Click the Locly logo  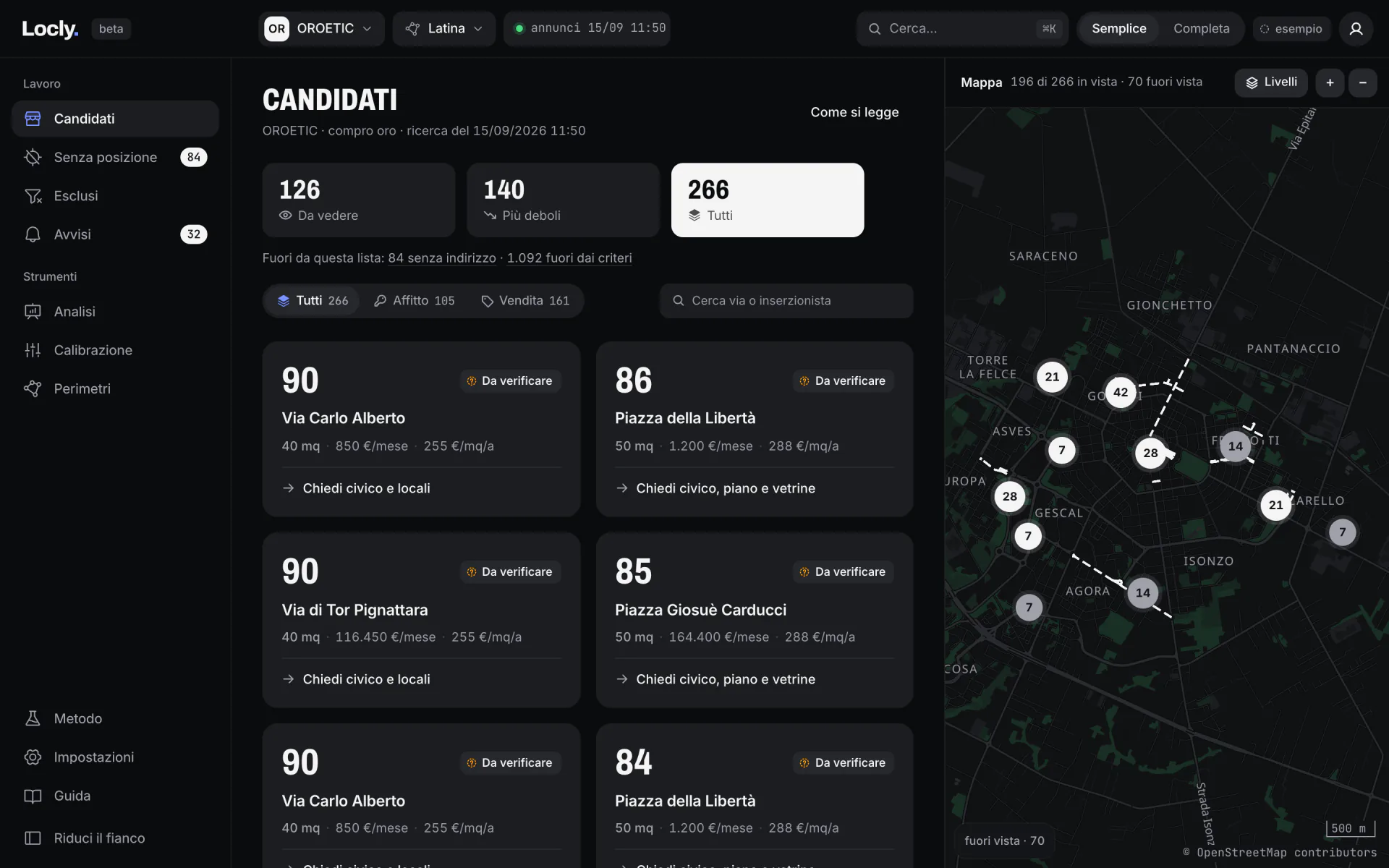pos(49,29)
